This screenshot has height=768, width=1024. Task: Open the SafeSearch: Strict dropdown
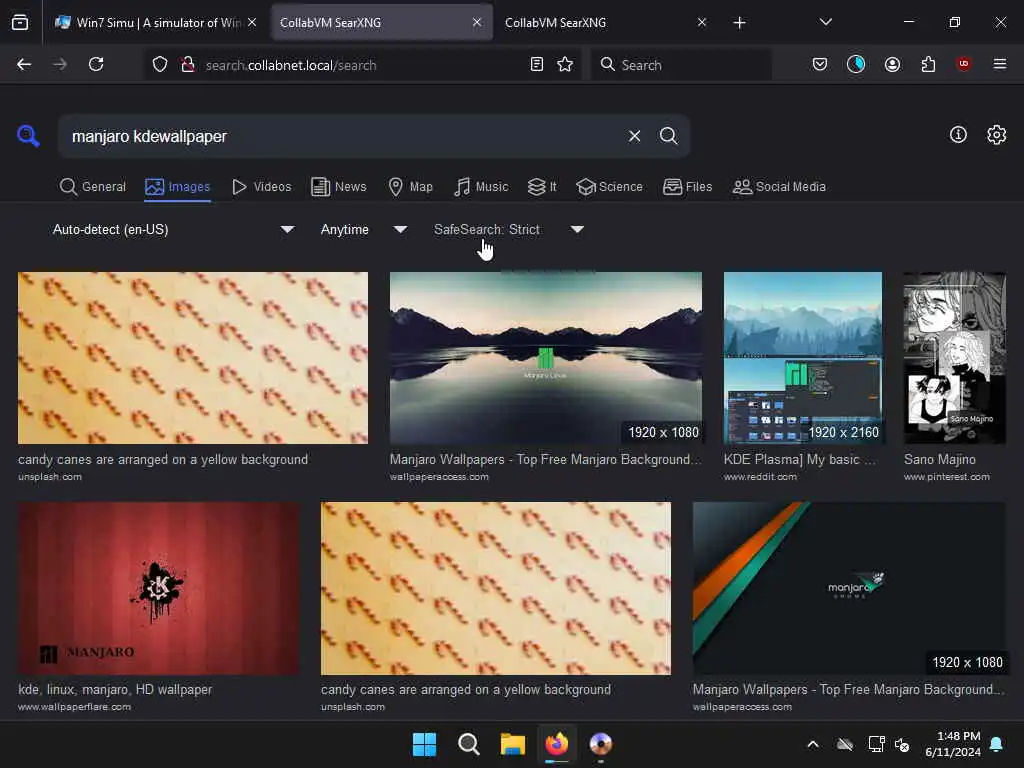click(509, 229)
